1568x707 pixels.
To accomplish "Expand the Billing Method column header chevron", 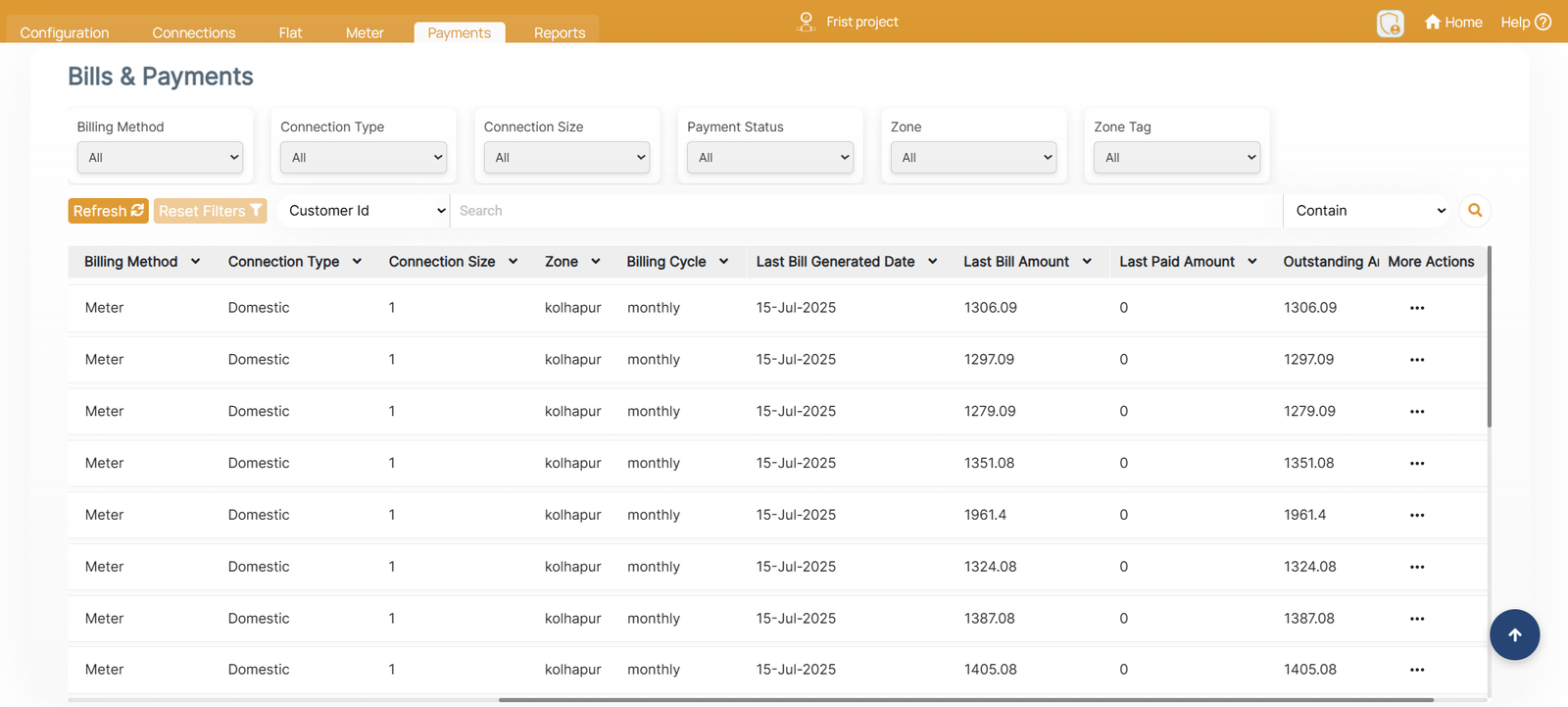I will (196, 262).
